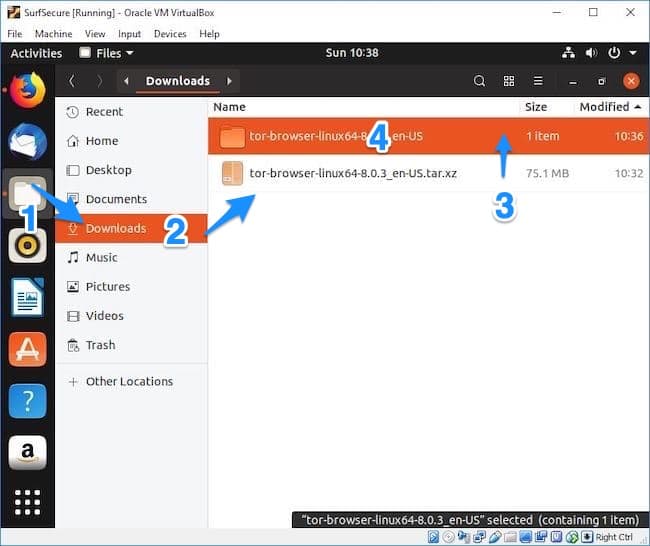The image size is (650, 546).
Task: Maximize the Files window
Action: click(x=601, y=81)
